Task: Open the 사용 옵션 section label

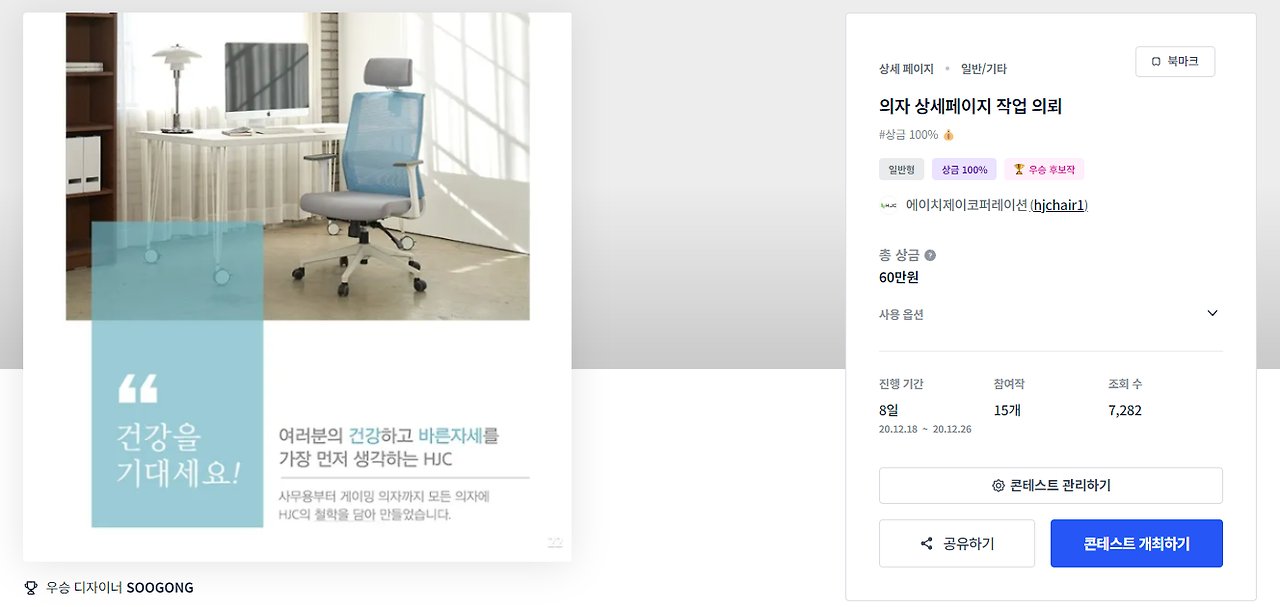Action: point(901,314)
